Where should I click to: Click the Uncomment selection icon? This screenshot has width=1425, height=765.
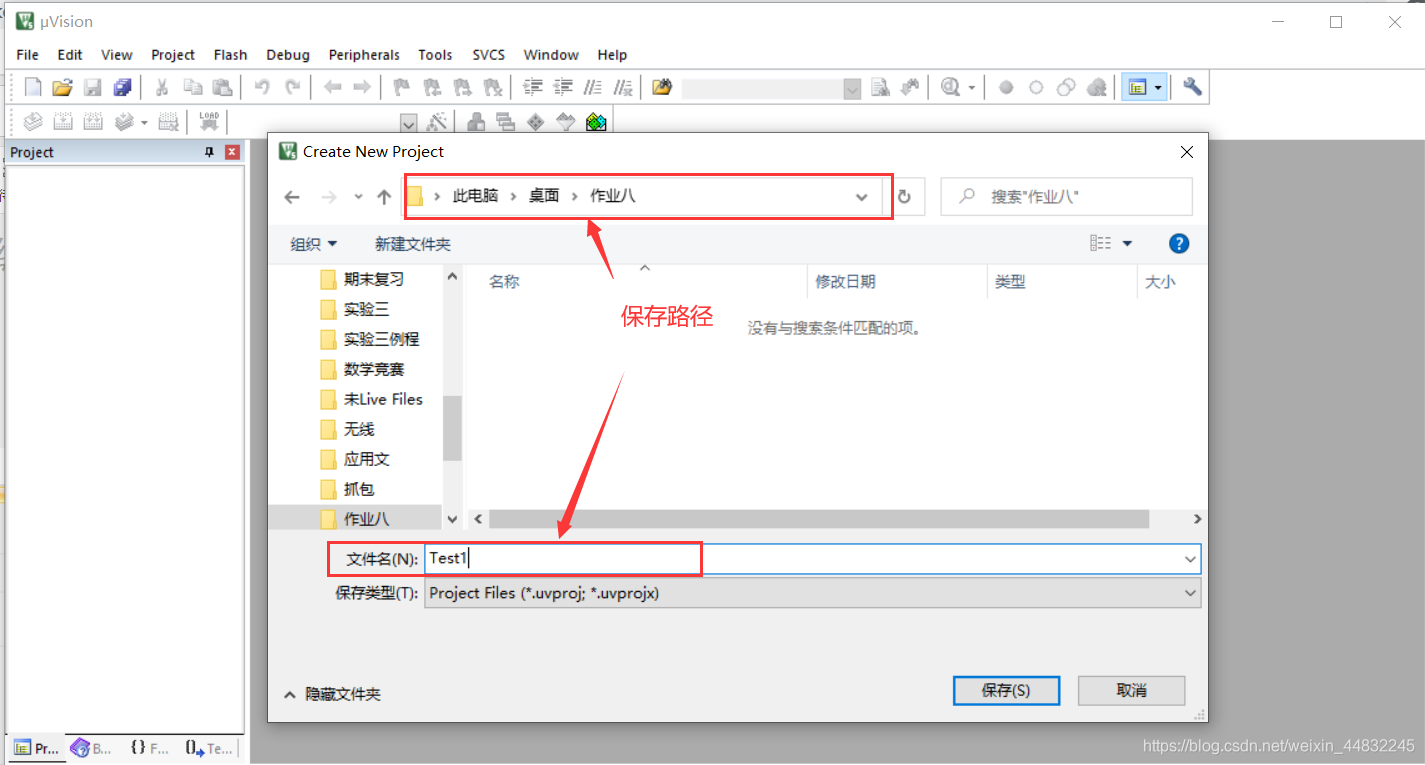(623, 87)
